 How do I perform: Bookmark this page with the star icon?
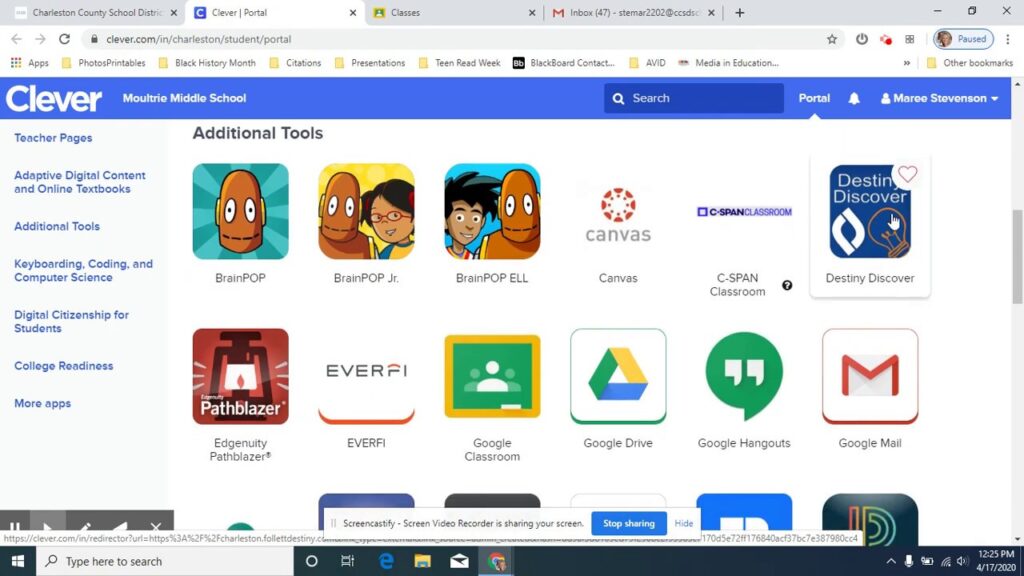click(832, 39)
